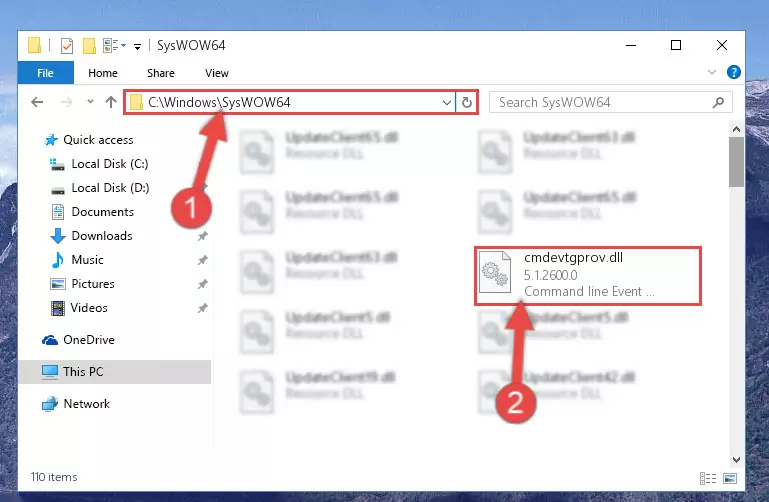Open the Customize Quick Access Toolbar arrow

click(138, 46)
